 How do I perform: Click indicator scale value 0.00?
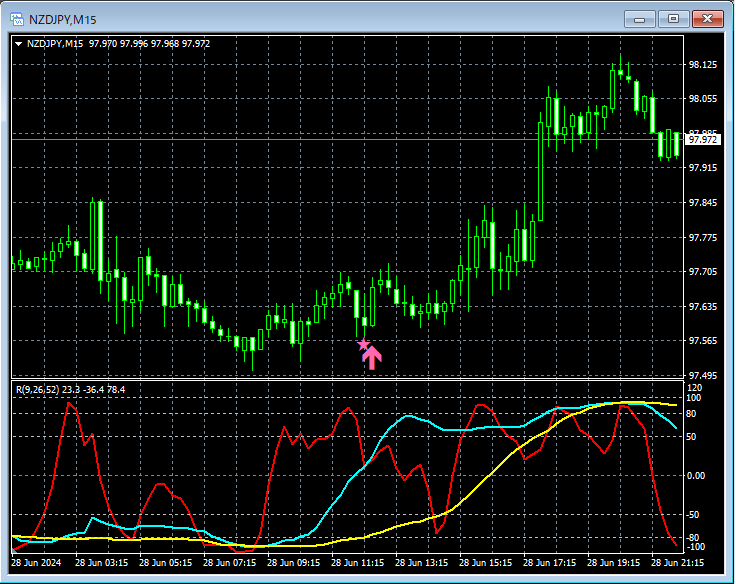[x=696, y=476]
